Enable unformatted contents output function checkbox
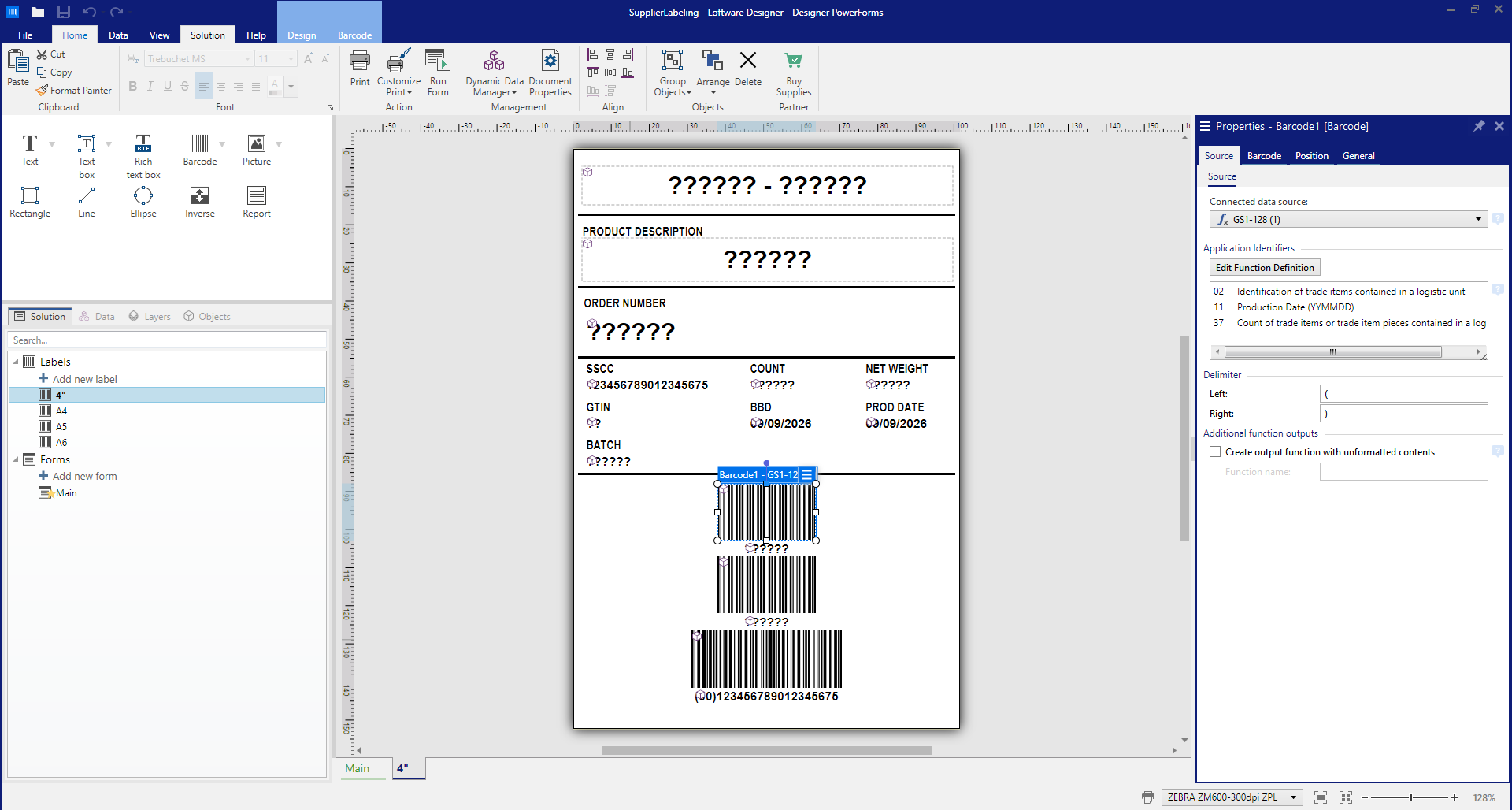The width and height of the screenshot is (1512, 810). [x=1215, y=452]
